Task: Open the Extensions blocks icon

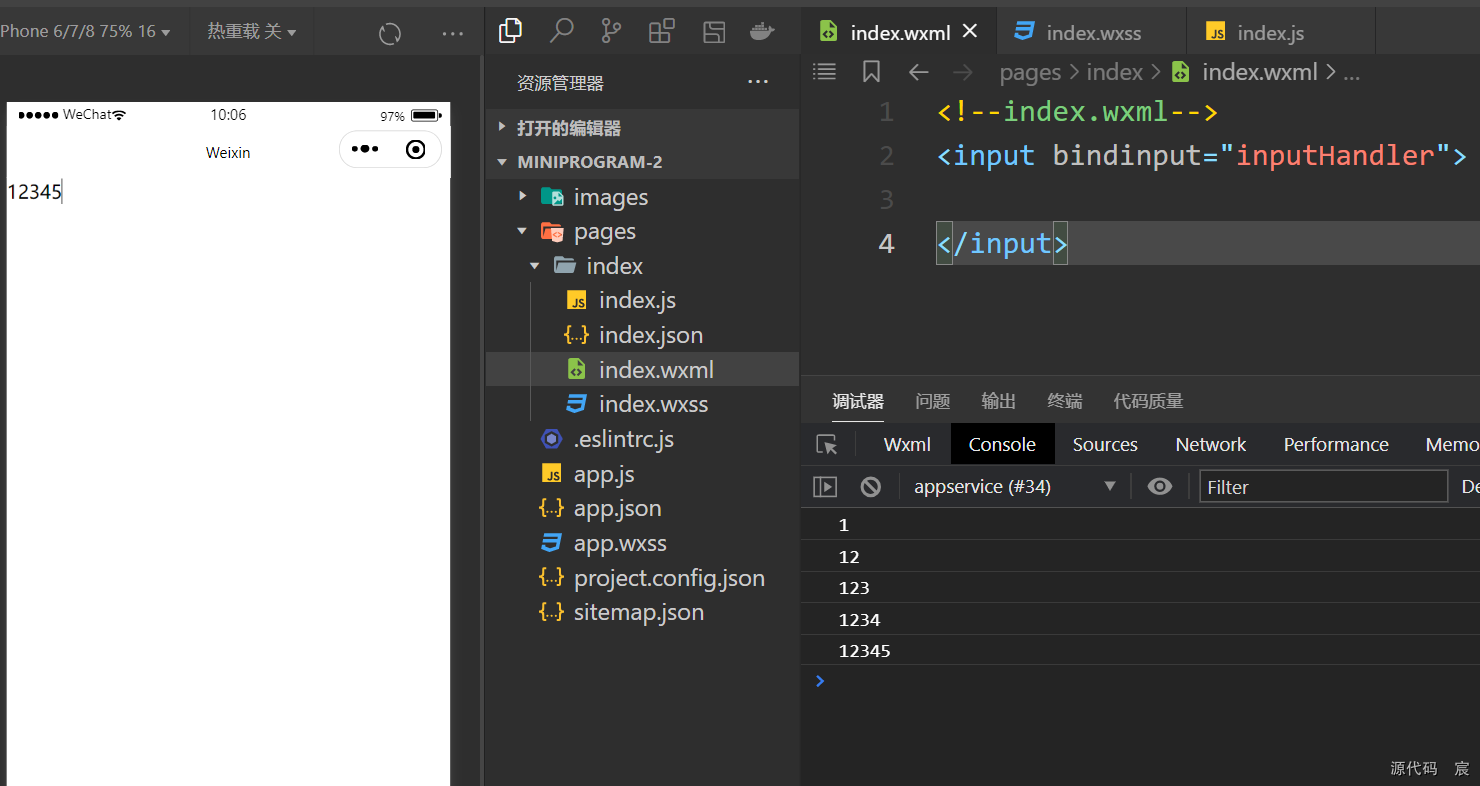Action: tap(662, 31)
